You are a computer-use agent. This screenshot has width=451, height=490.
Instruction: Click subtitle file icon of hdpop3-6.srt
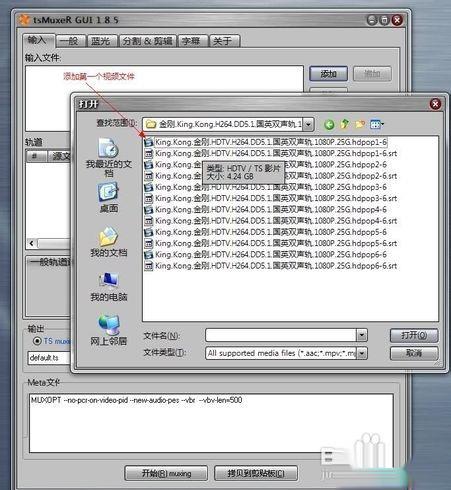coord(149,199)
